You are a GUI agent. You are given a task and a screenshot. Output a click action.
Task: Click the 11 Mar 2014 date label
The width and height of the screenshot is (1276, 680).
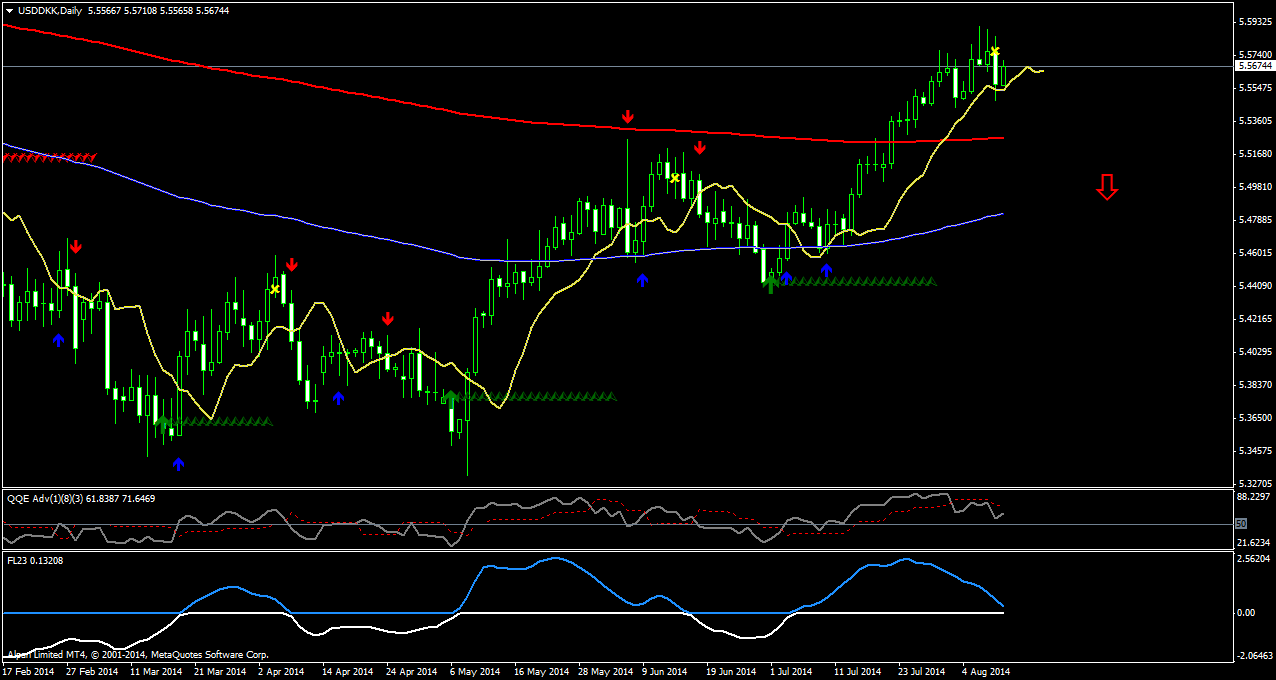pos(155,672)
